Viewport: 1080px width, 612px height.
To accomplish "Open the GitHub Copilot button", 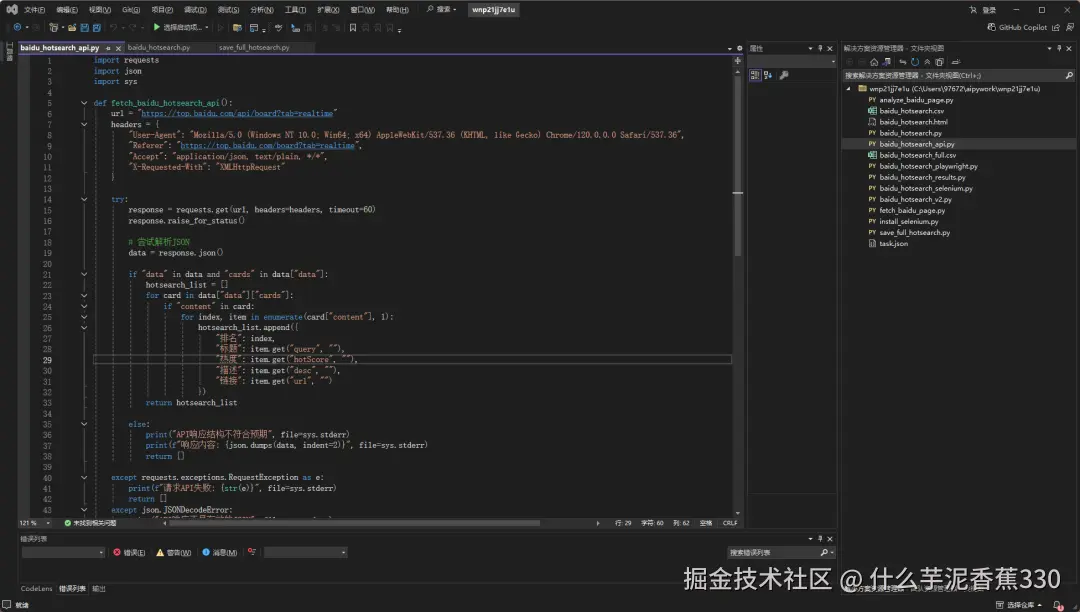I will [1017, 28].
